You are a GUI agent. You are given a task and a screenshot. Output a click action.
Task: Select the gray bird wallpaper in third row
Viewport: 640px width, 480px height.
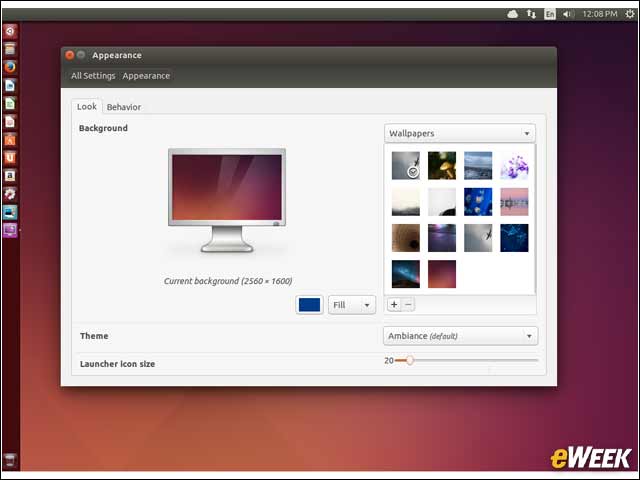click(478, 238)
